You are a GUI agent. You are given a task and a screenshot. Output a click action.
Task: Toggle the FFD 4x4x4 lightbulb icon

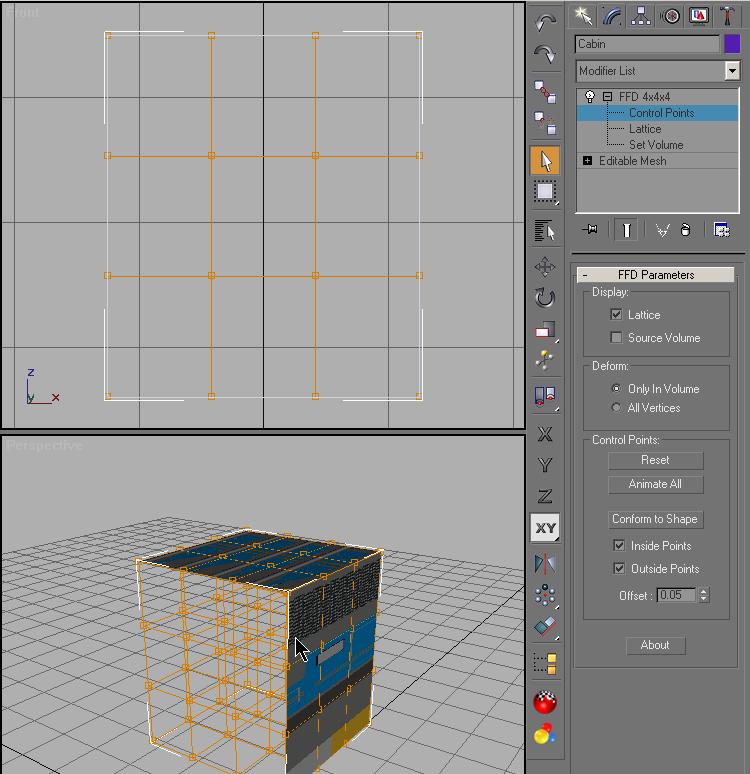590,96
